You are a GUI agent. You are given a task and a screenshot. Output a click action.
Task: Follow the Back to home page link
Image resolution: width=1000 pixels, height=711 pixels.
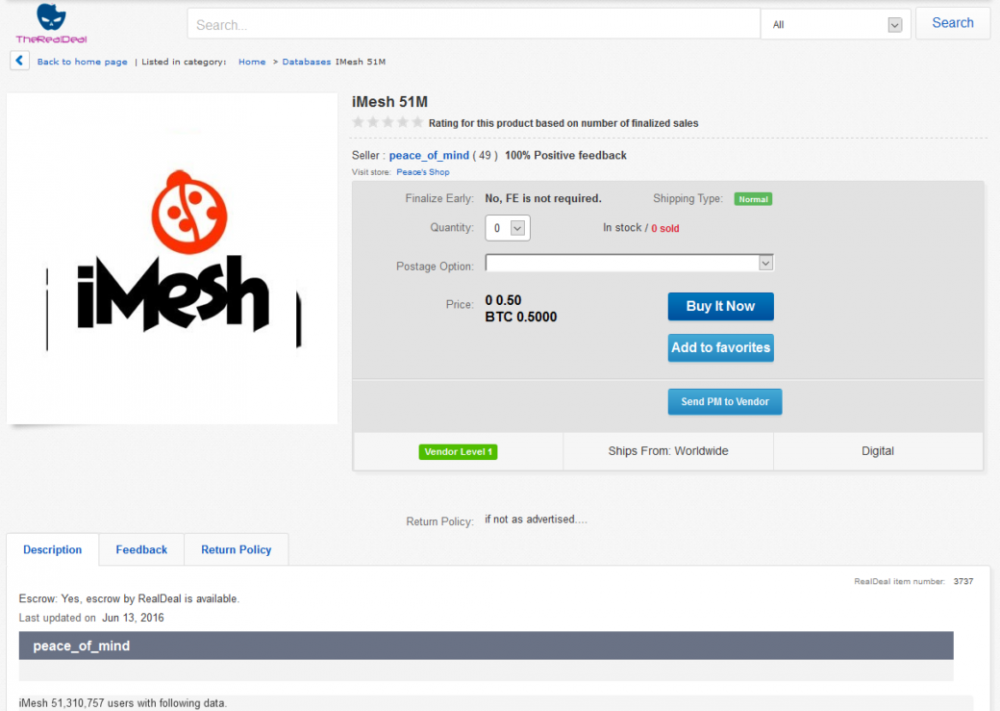82,62
